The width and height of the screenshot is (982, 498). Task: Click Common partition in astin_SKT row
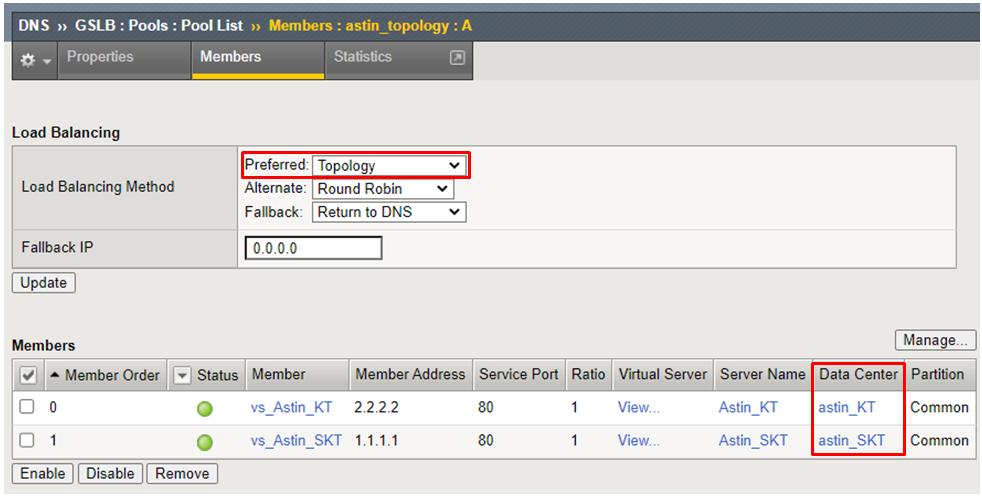(939, 440)
